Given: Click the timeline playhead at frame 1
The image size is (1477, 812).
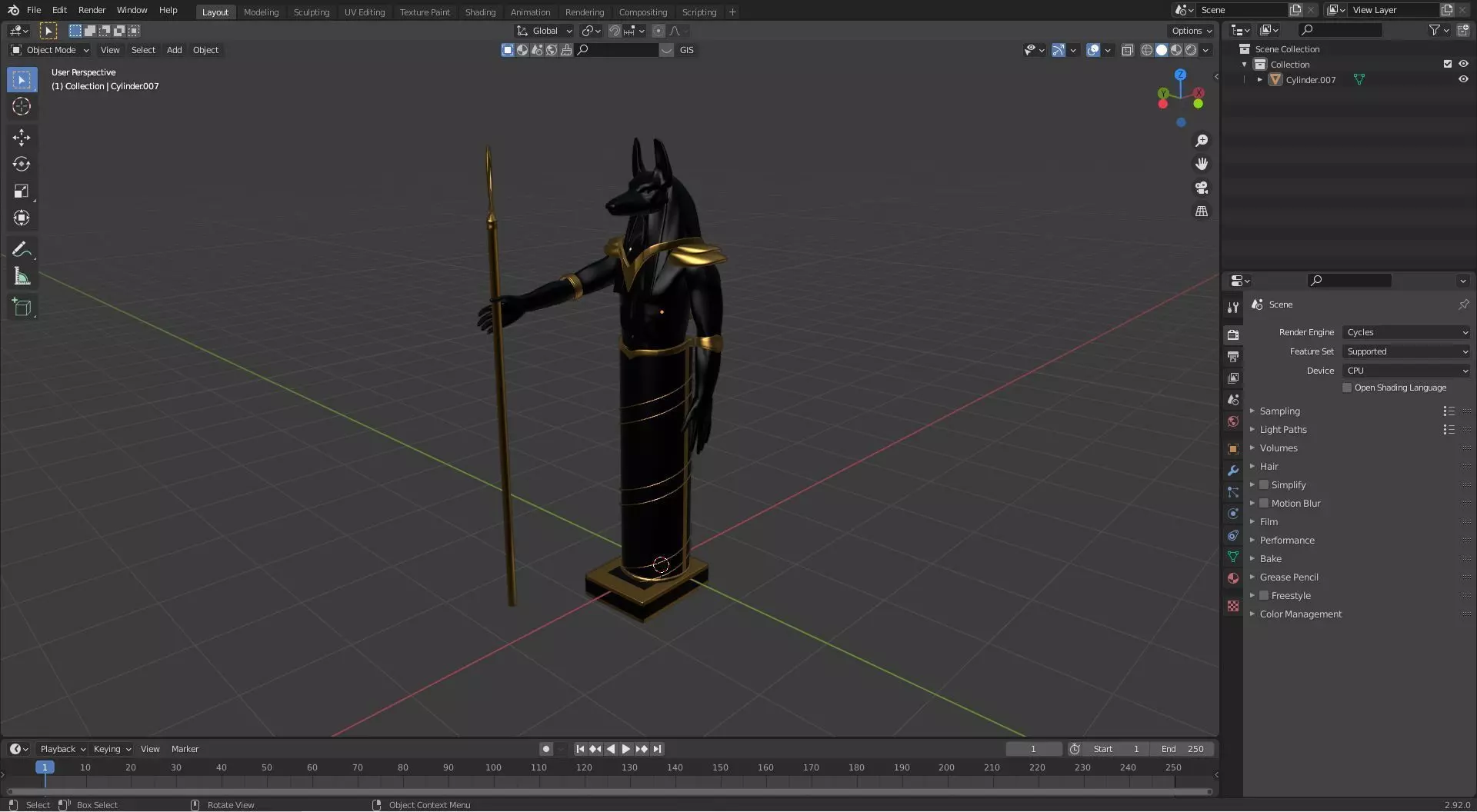Looking at the screenshot, I should [45, 768].
